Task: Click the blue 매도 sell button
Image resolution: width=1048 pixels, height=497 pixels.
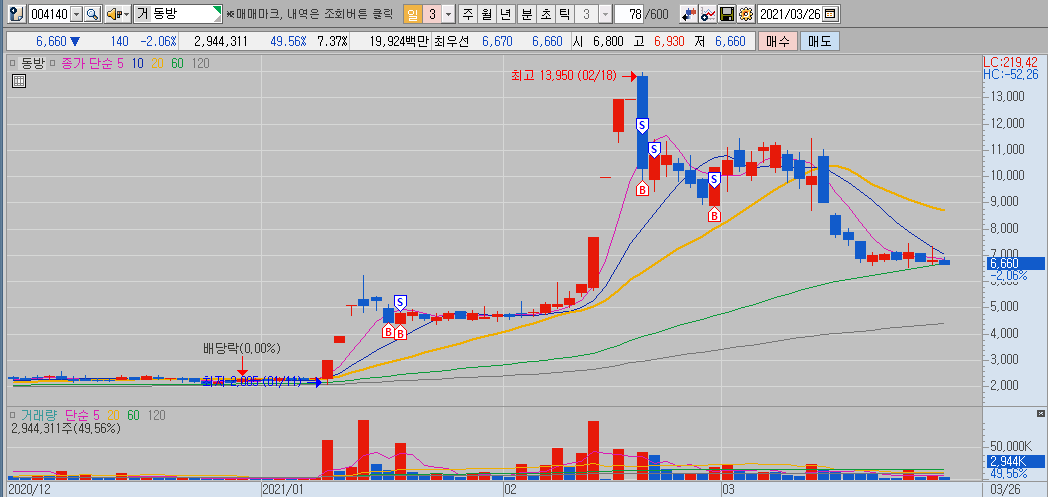Action: click(819, 41)
